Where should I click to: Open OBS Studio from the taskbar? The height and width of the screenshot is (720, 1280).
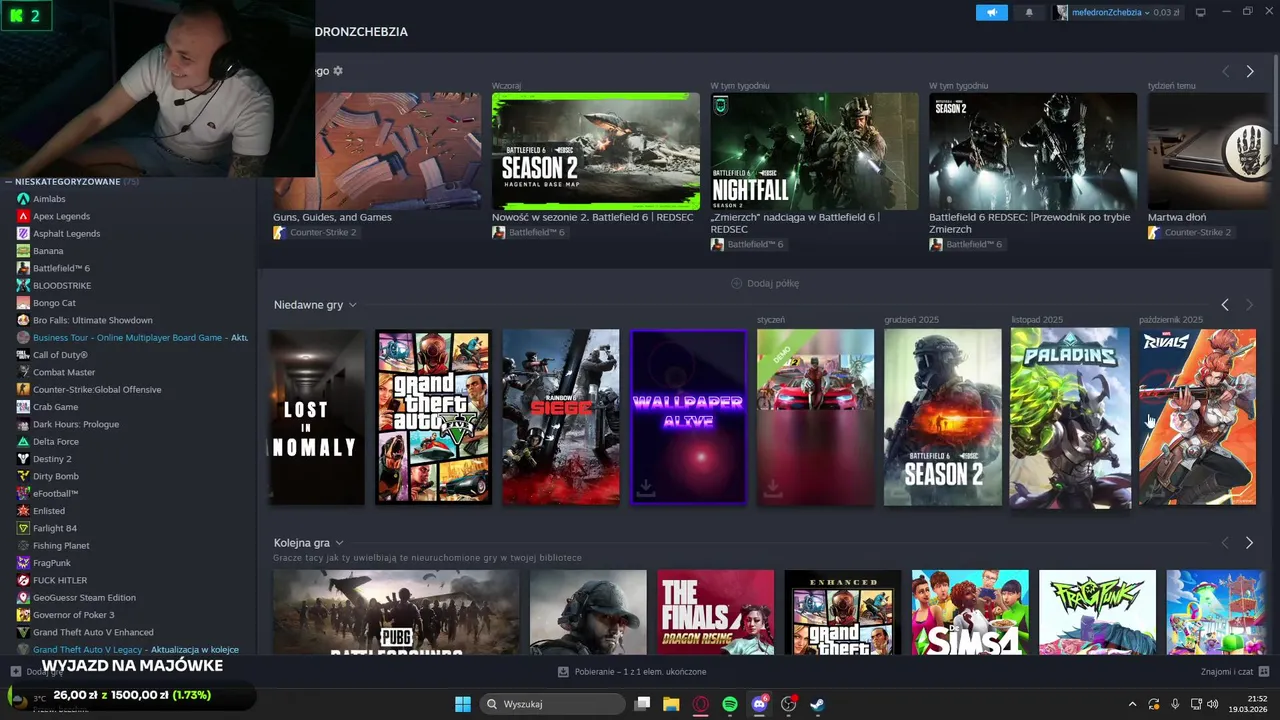(x=788, y=704)
